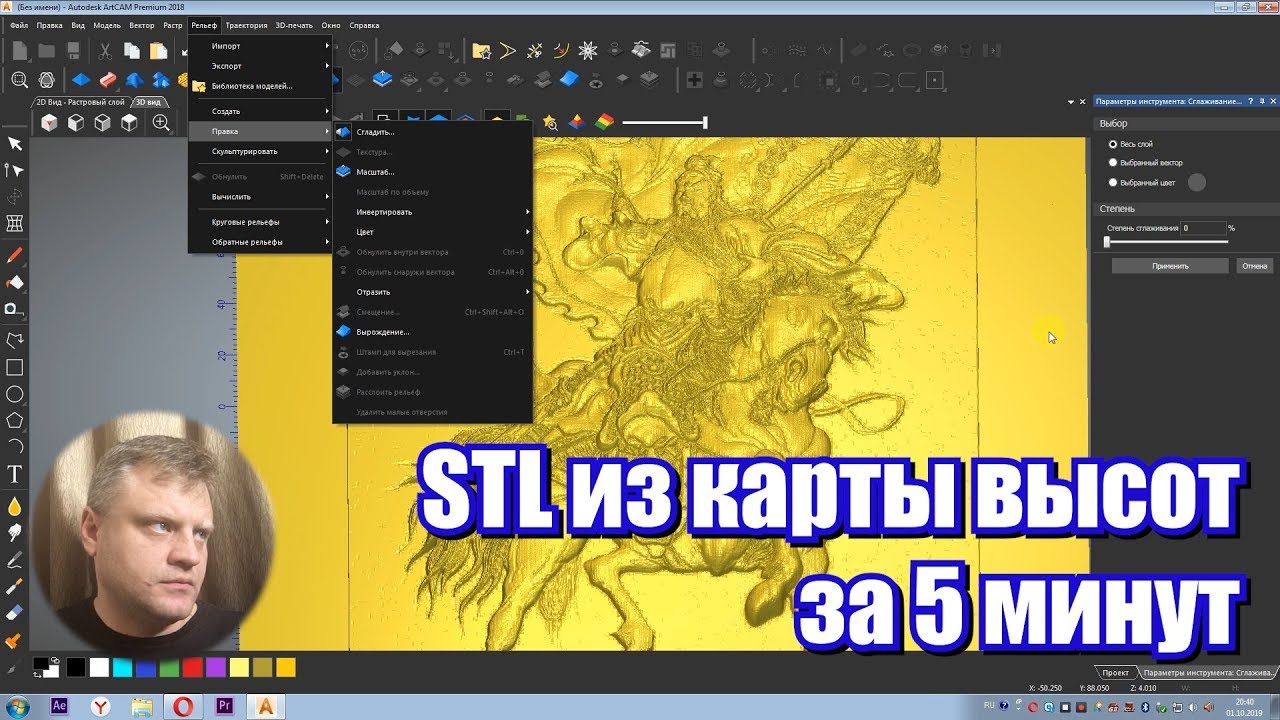Open the 3D-печать menu
The width and height of the screenshot is (1280, 720).
pos(295,25)
